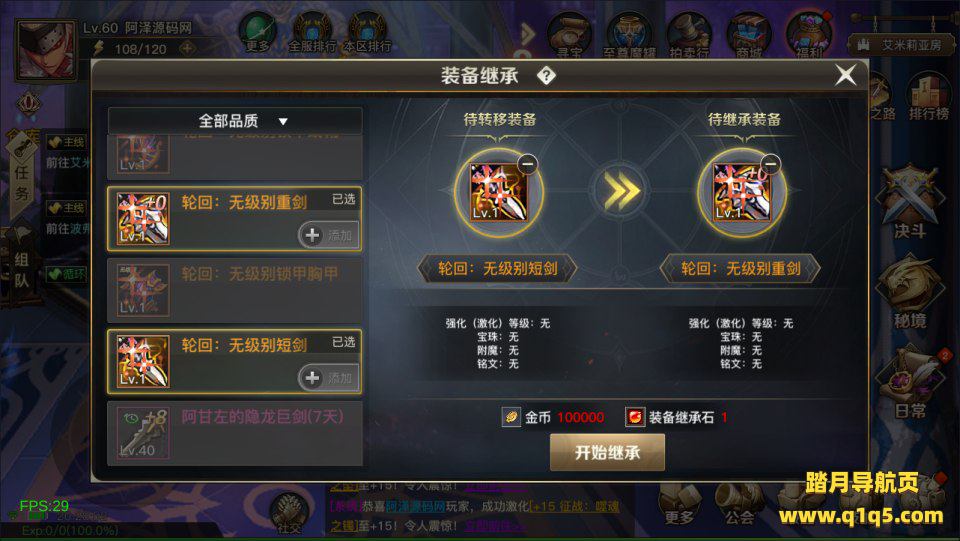The height and width of the screenshot is (541, 960).
Task: Expand the 全部品质 quality filter dropdown
Action: 234,121
